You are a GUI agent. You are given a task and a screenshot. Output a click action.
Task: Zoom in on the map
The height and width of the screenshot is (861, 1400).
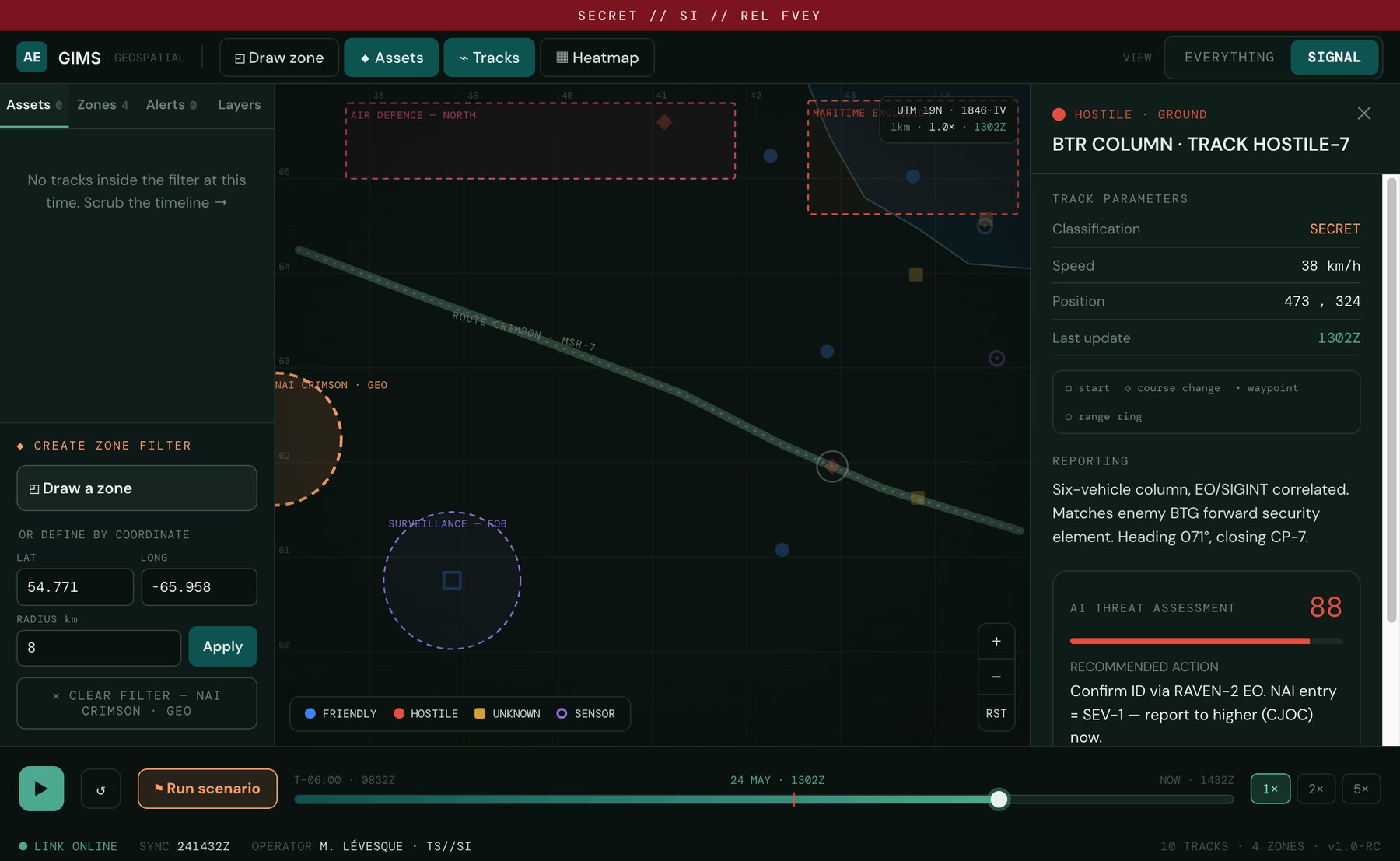(x=996, y=642)
